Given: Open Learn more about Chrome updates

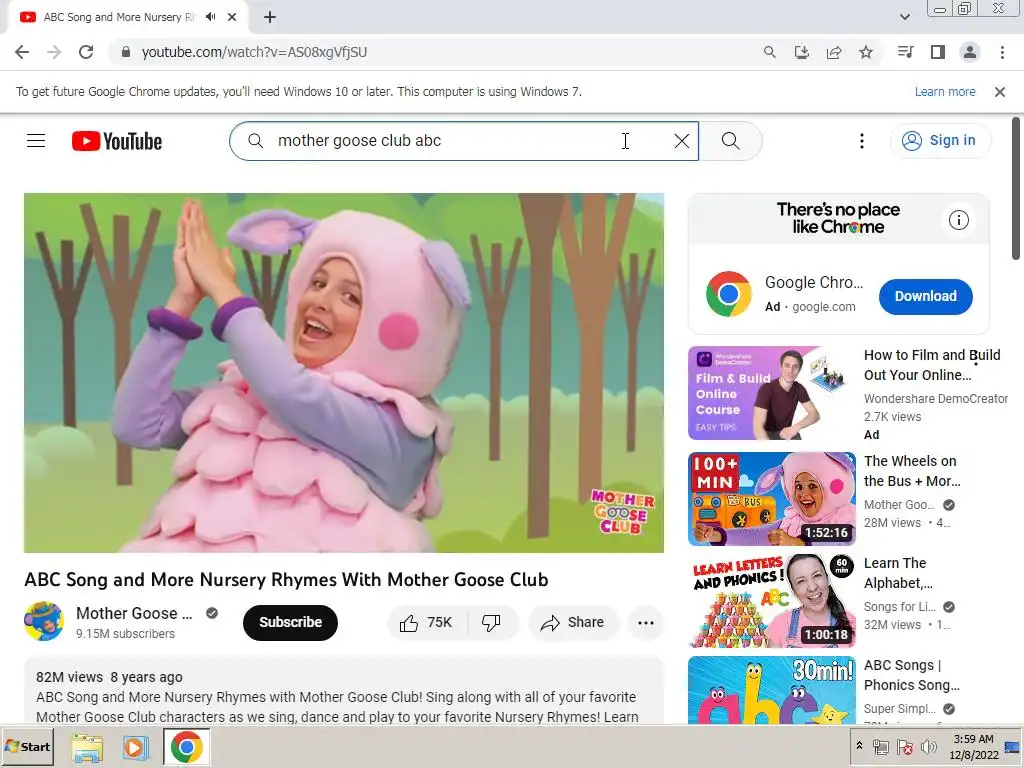Looking at the screenshot, I should (x=944, y=92).
